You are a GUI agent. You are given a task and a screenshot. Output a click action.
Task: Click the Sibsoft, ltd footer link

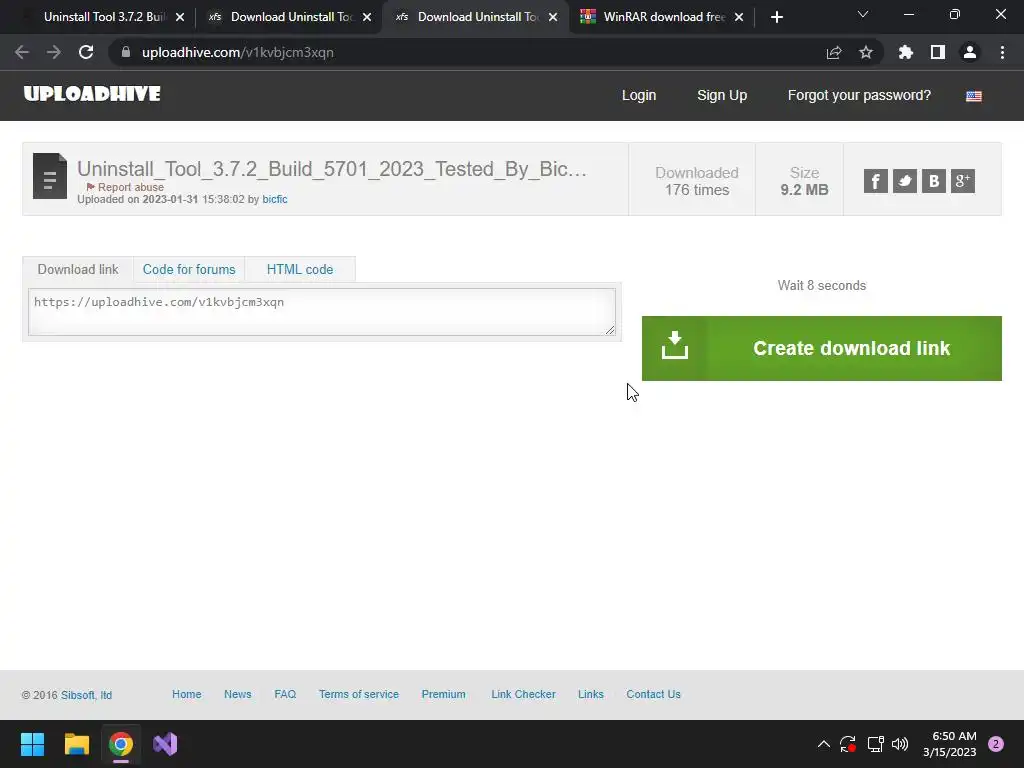coord(86,695)
